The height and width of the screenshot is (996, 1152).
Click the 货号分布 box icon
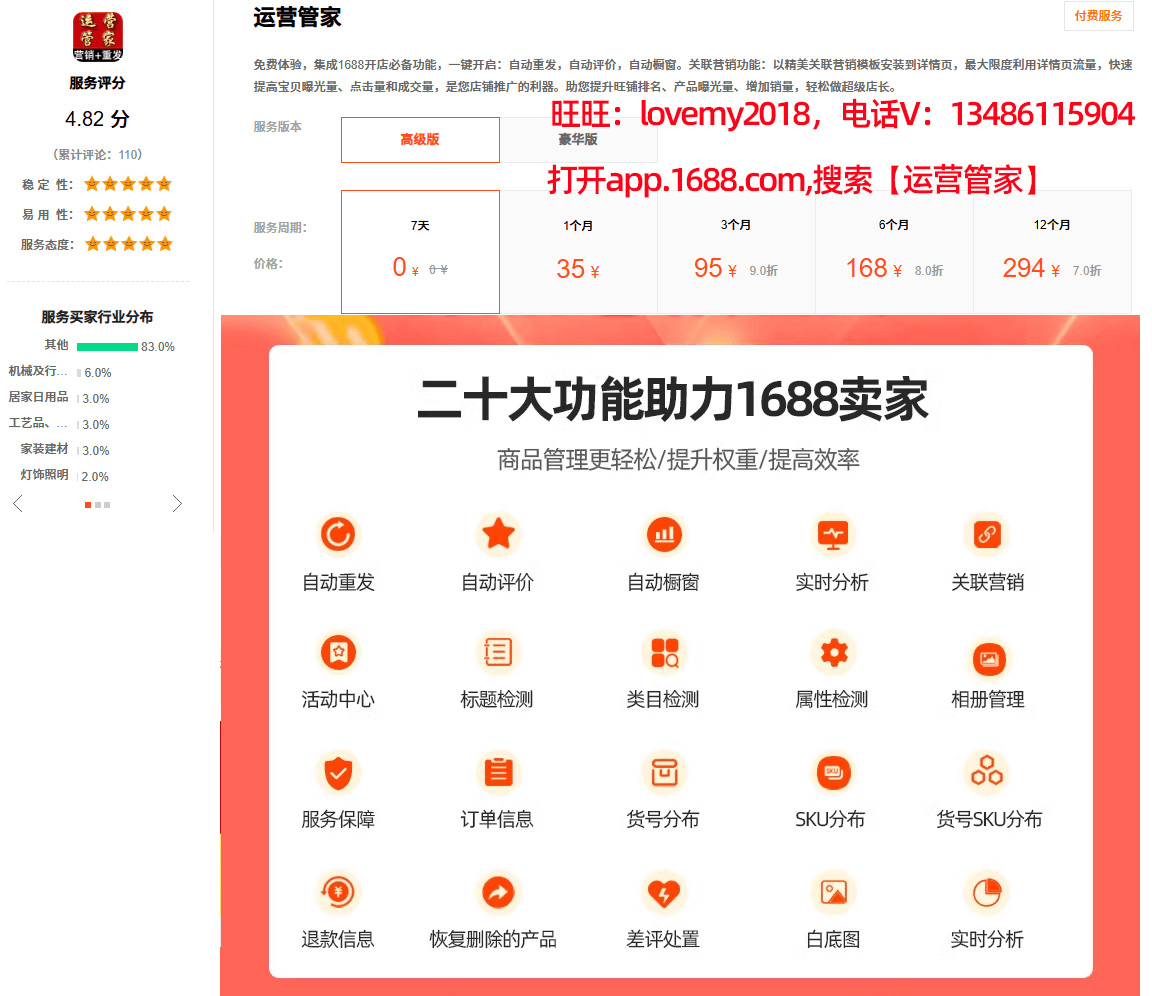[x=664, y=772]
